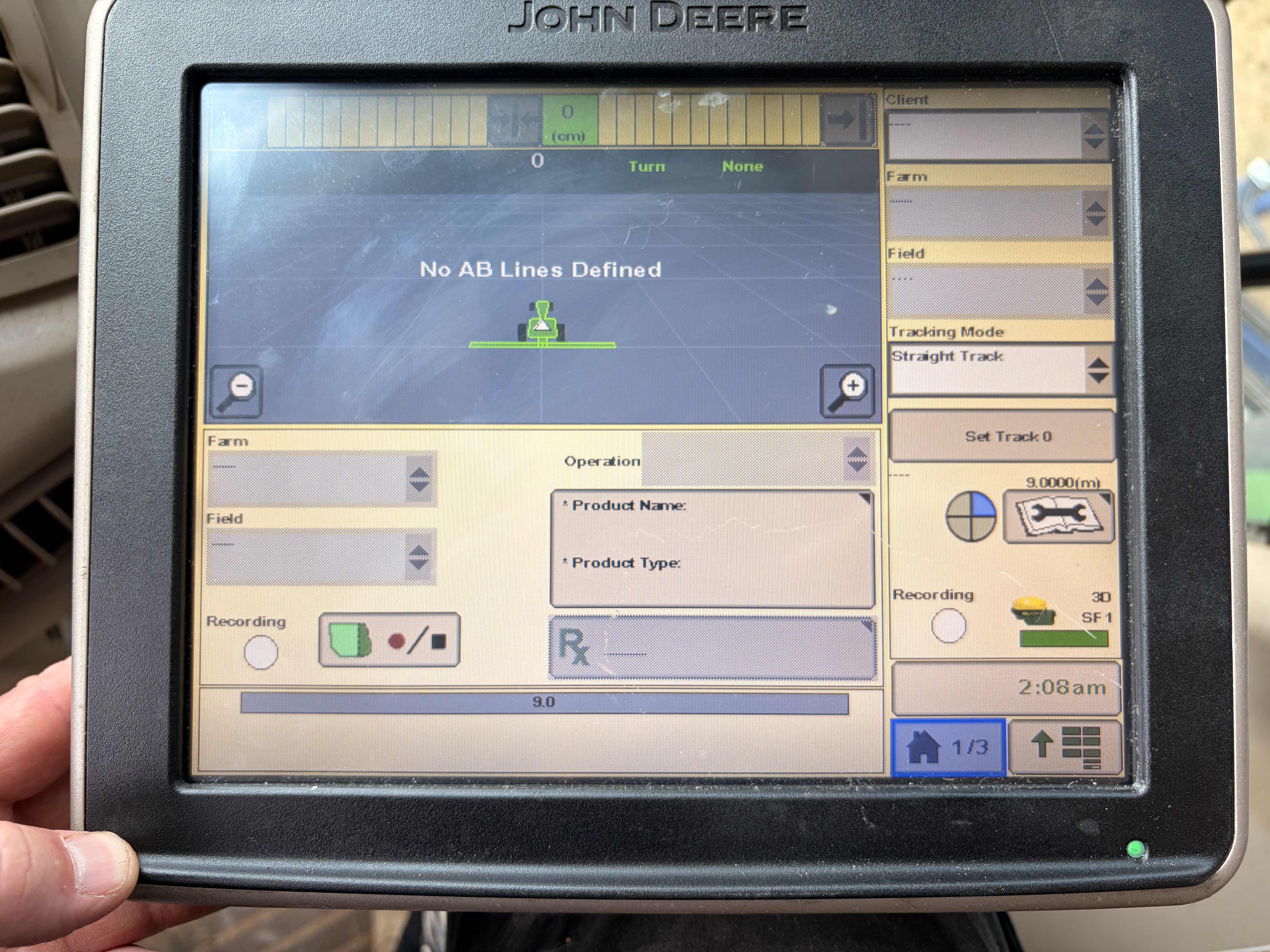Viewport: 1270px width, 952px height.
Task: Tap the 'Tracking Mode' label
Action: 946,332
